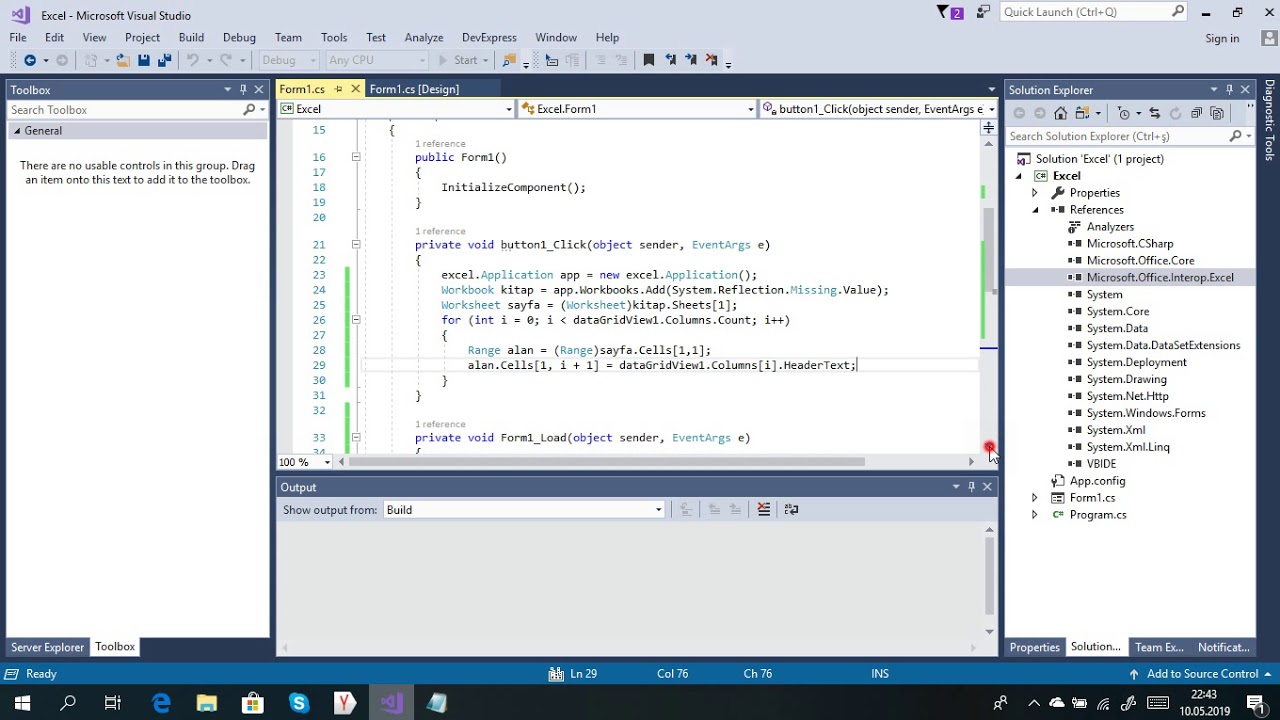
Task: Collapse the for loop outline at line 26
Action: click(x=355, y=320)
